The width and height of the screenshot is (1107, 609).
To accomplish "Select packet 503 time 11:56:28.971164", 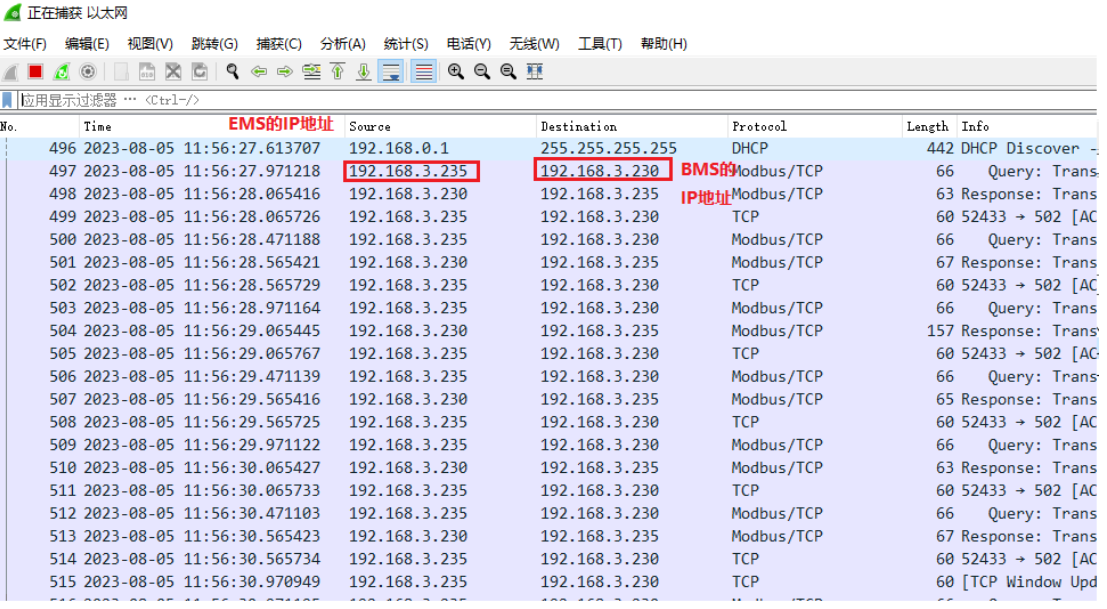I will tap(202, 308).
